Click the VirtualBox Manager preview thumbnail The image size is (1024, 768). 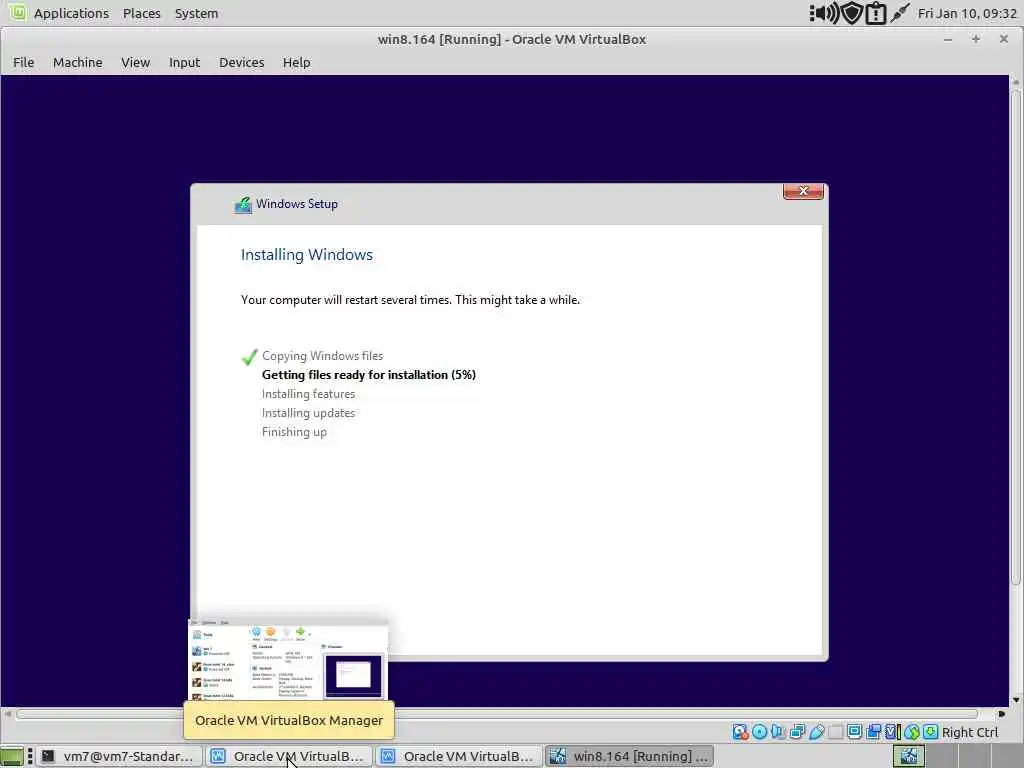288,659
